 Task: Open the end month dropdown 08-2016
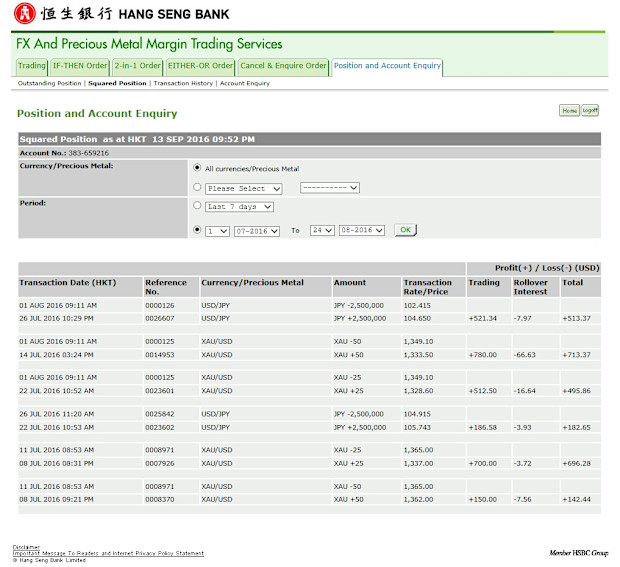coord(362,230)
